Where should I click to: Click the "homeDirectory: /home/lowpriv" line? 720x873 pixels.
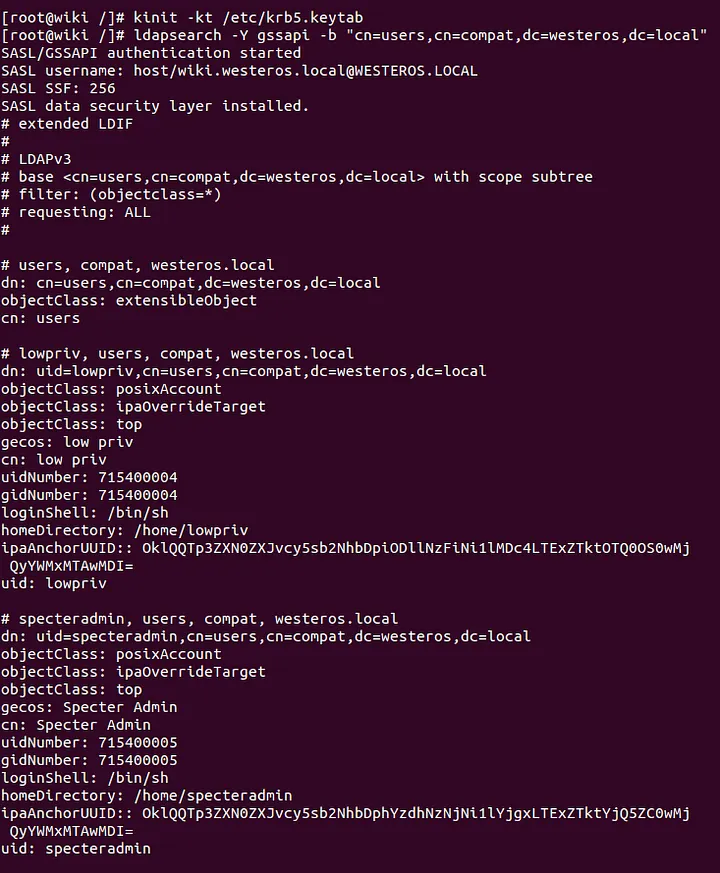pos(125,530)
